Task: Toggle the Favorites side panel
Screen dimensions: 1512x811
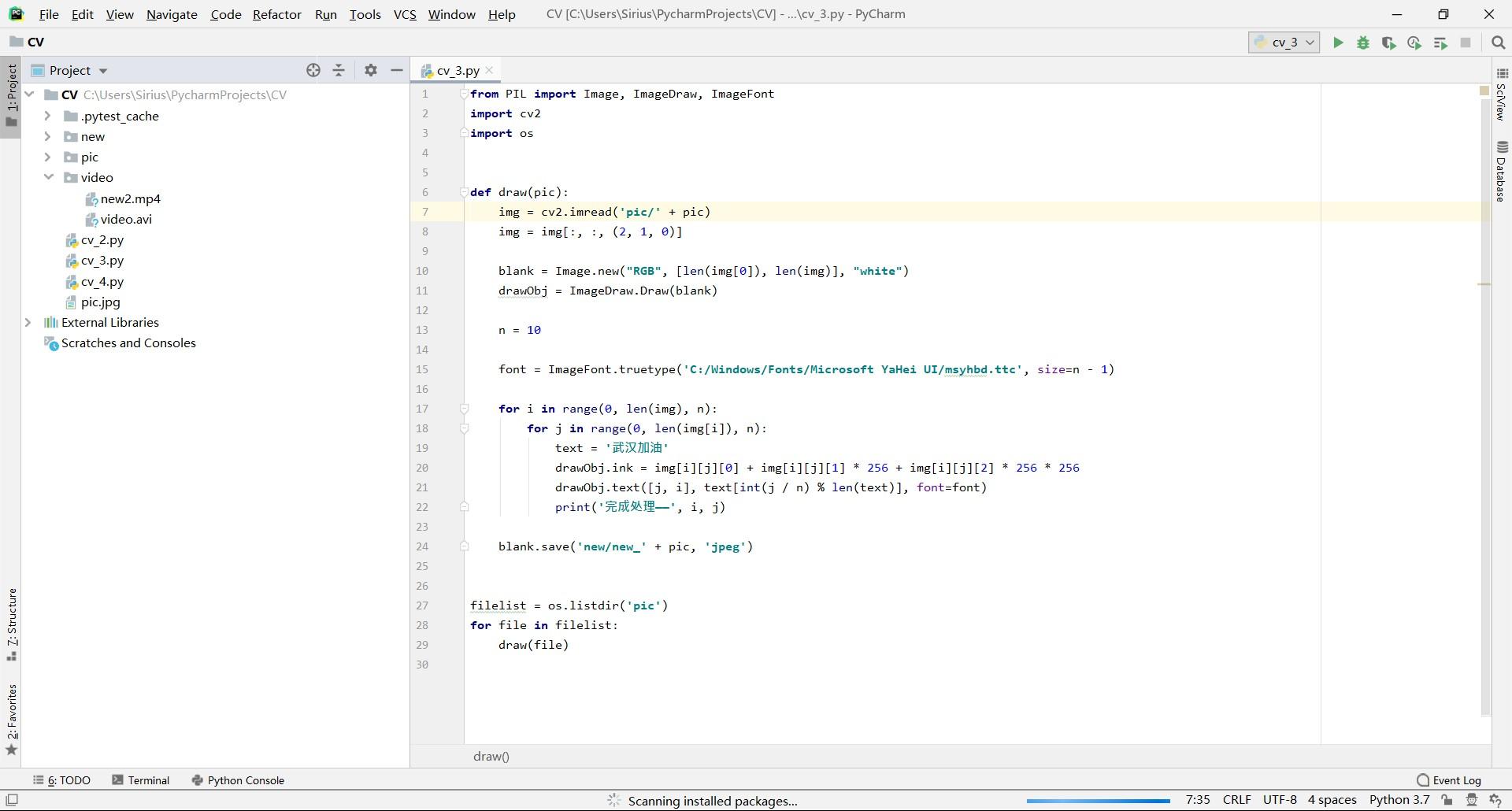Action: (12, 718)
